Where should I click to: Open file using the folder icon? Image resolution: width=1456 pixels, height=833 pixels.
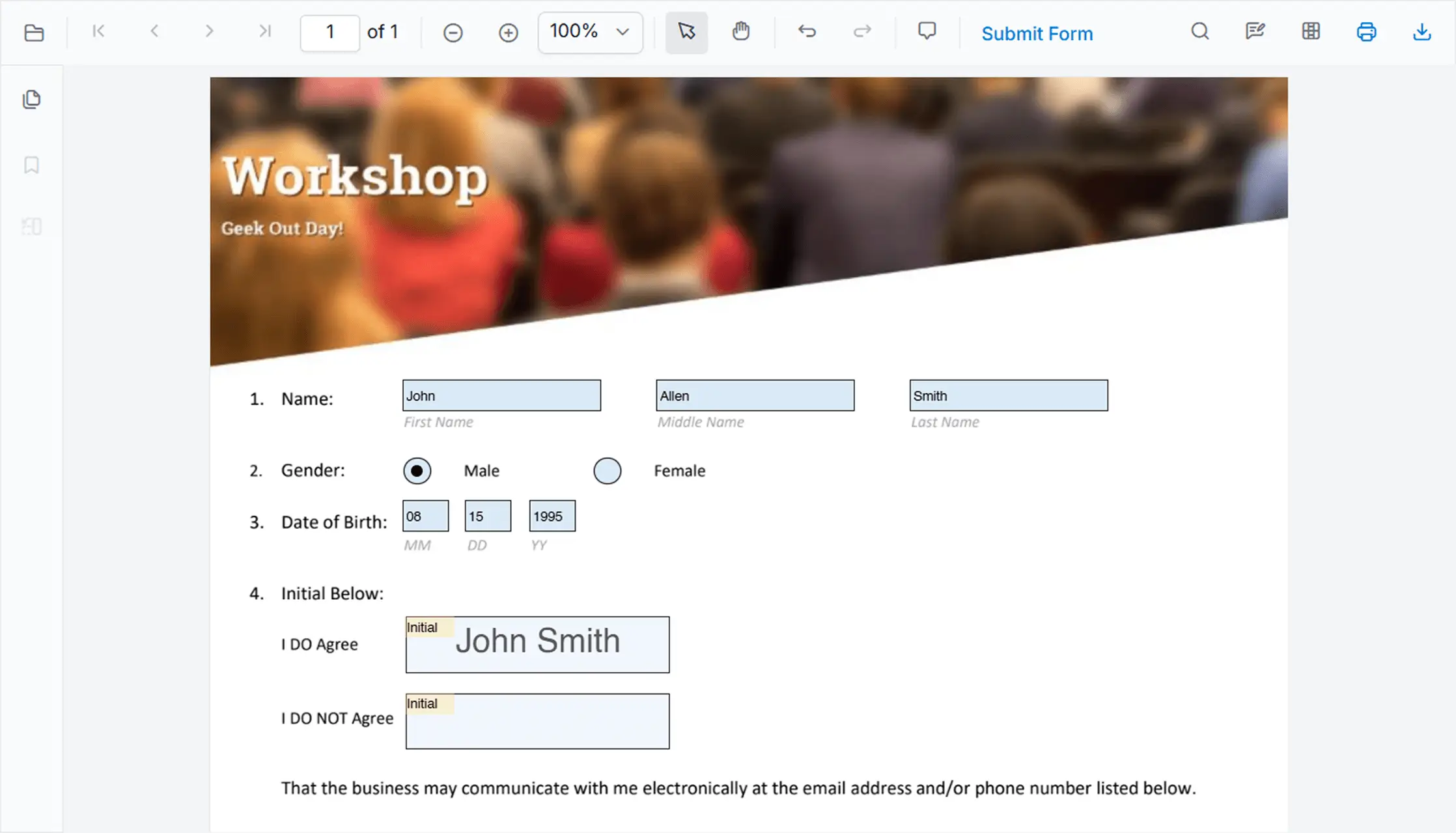(x=34, y=33)
